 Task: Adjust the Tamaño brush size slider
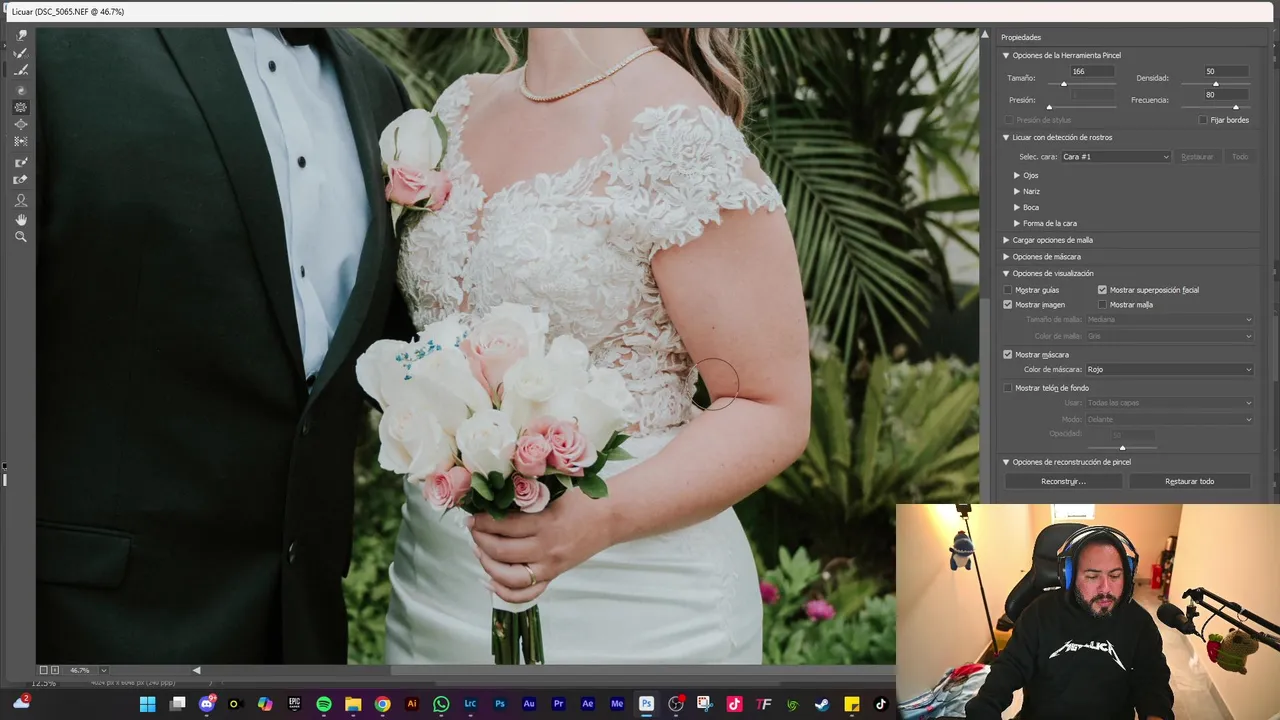(1064, 84)
